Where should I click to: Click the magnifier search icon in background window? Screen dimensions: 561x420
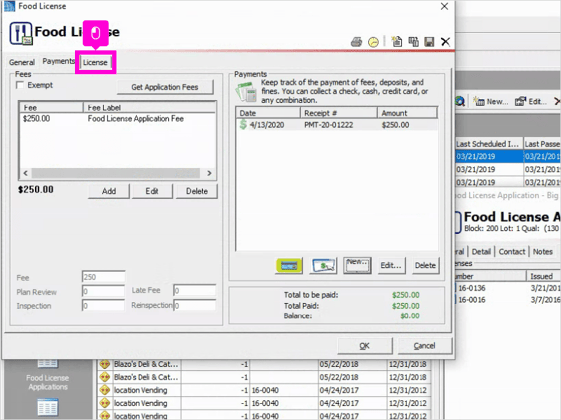pos(459,102)
